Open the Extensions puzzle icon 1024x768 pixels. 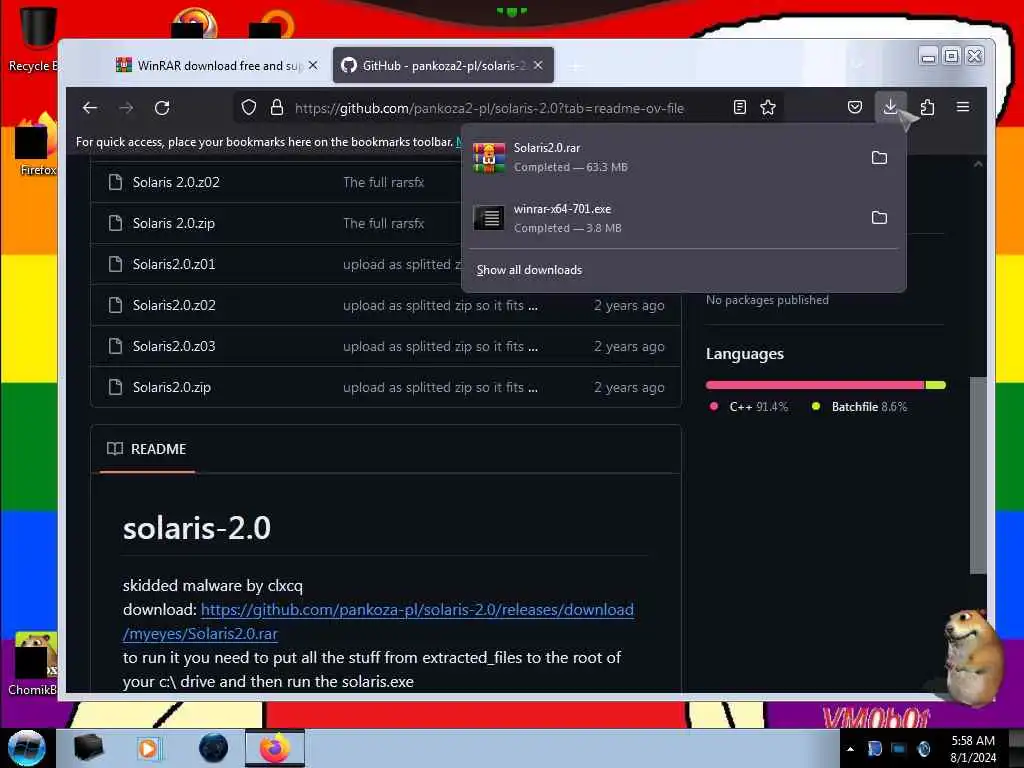(x=927, y=107)
